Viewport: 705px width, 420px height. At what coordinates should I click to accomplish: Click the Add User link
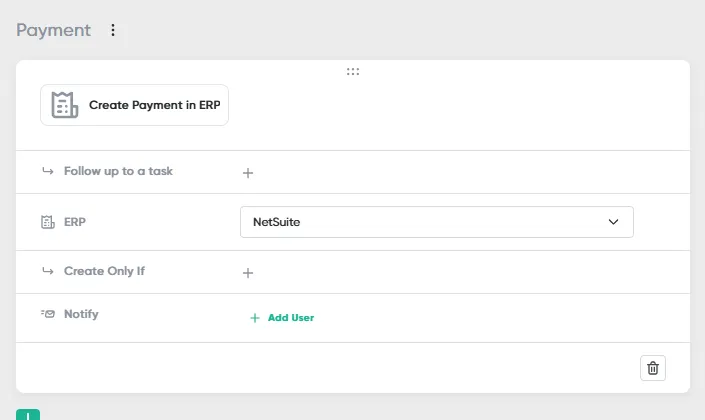coord(282,317)
